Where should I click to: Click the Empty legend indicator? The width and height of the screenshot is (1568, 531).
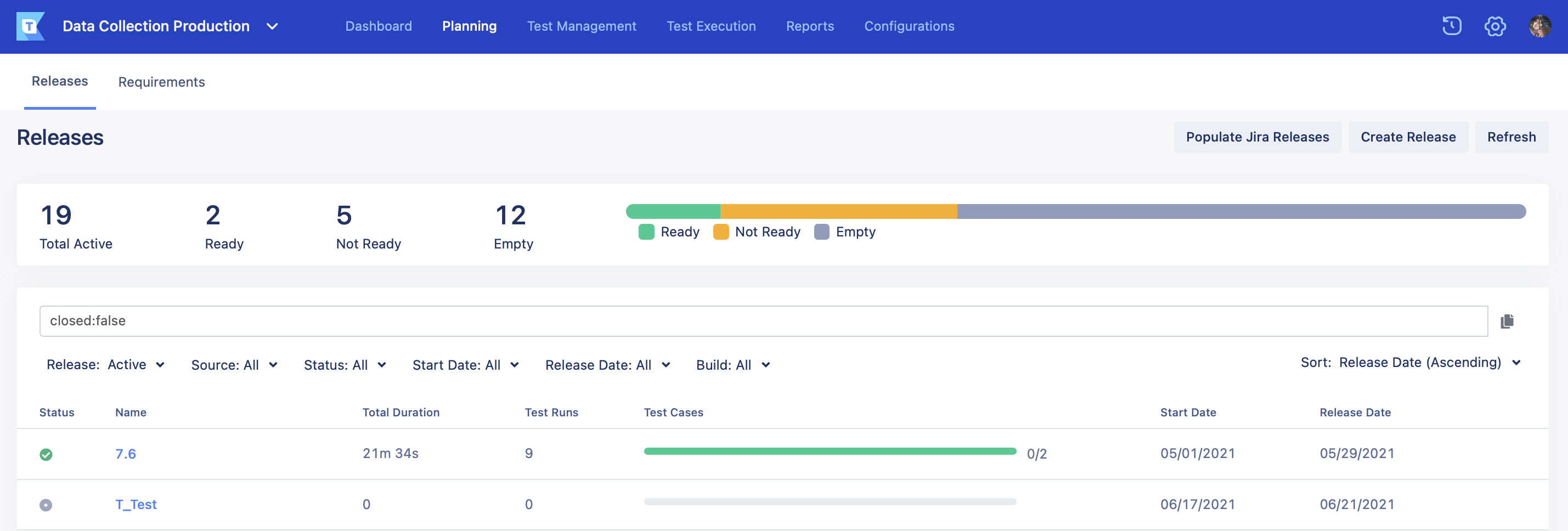(822, 231)
